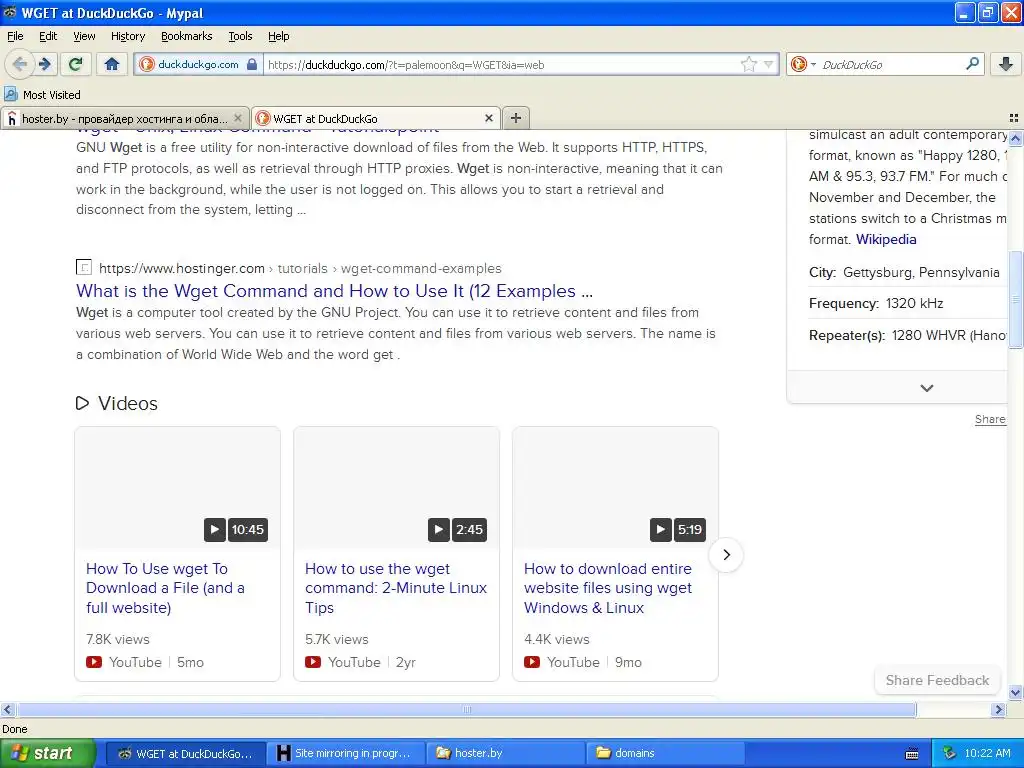Click the hostinger result favicon
Viewport: 1024px width, 768px height.
[x=84, y=267]
